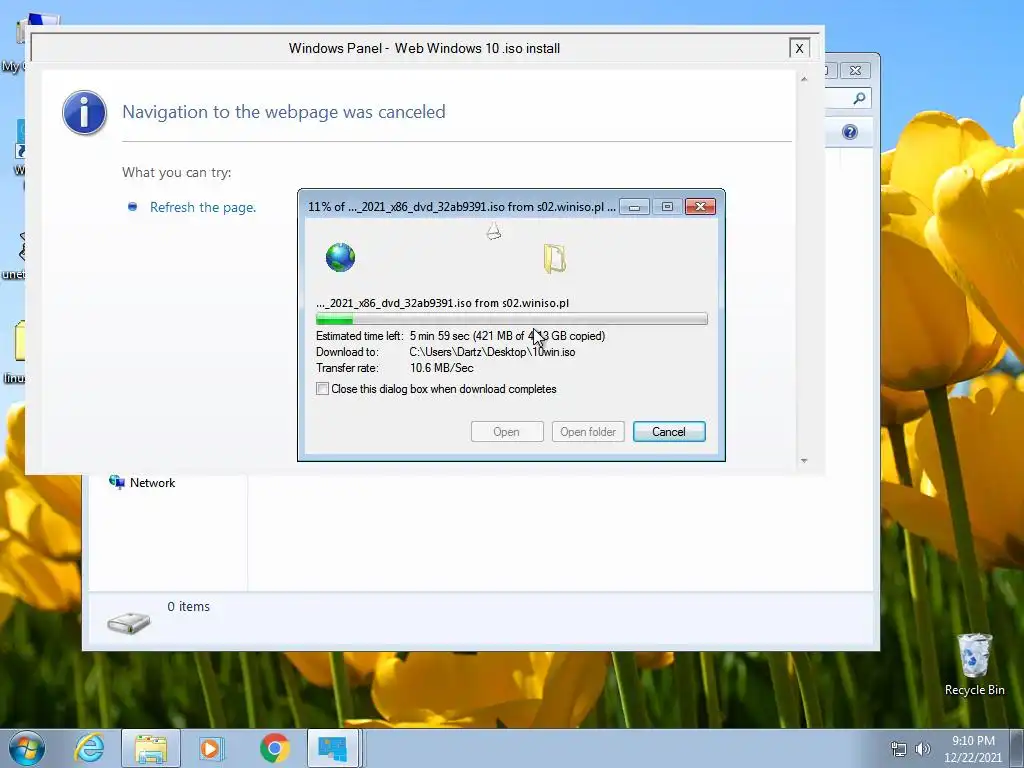Click the globe icon in download dialog

click(x=340, y=257)
